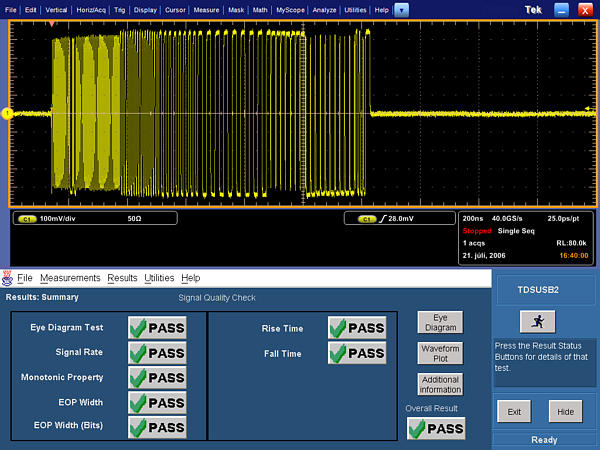Open the Horiz/Acq menu

(90, 9)
